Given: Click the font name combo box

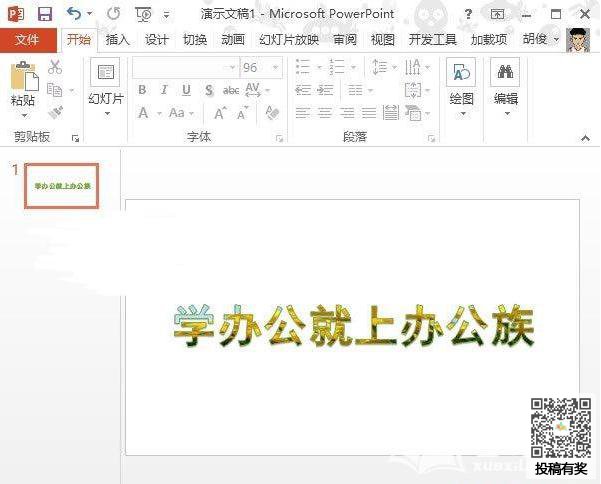Looking at the screenshot, I should tap(185, 67).
